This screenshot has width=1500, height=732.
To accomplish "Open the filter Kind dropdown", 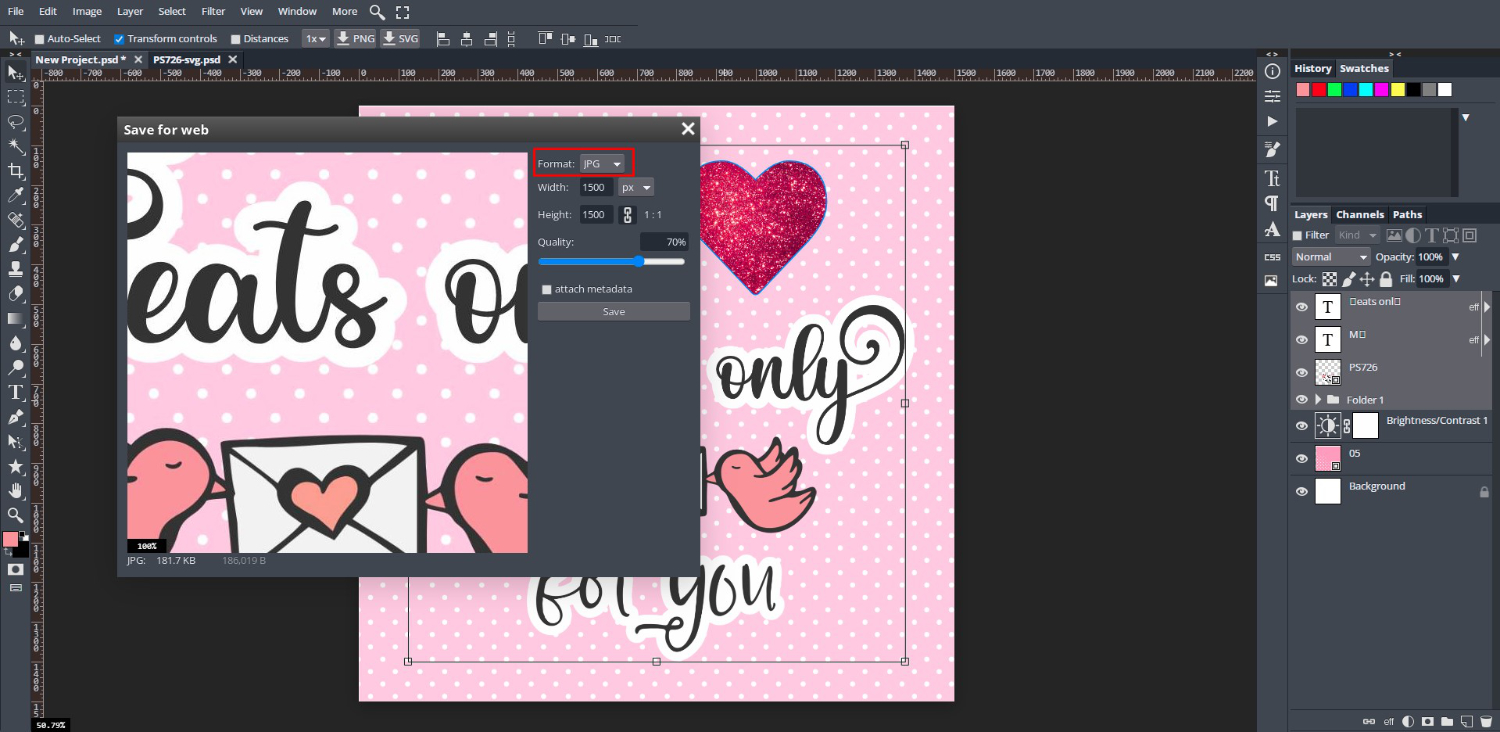I will point(1357,235).
